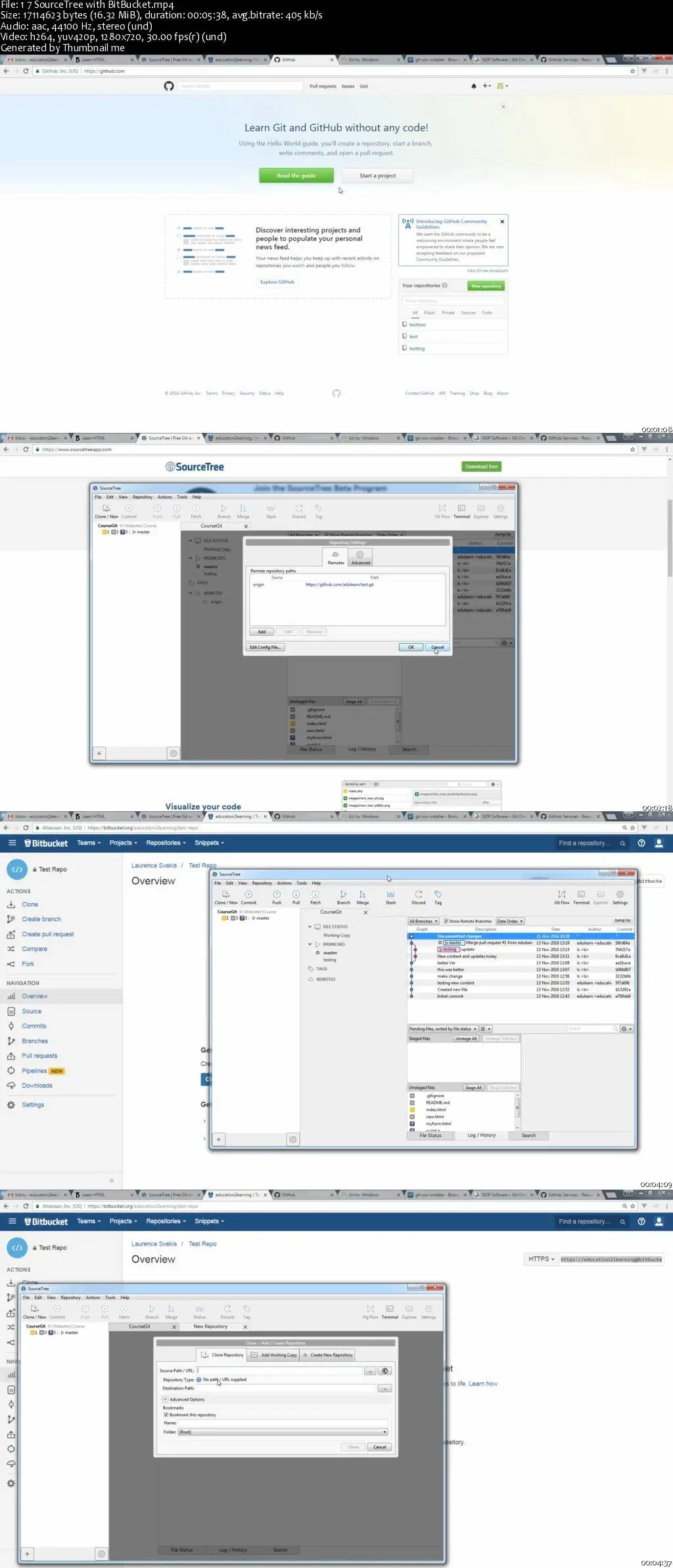Select the Public repositories filter tab
The width and height of the screenshot is (673, 1568).
tap(429, 313)
